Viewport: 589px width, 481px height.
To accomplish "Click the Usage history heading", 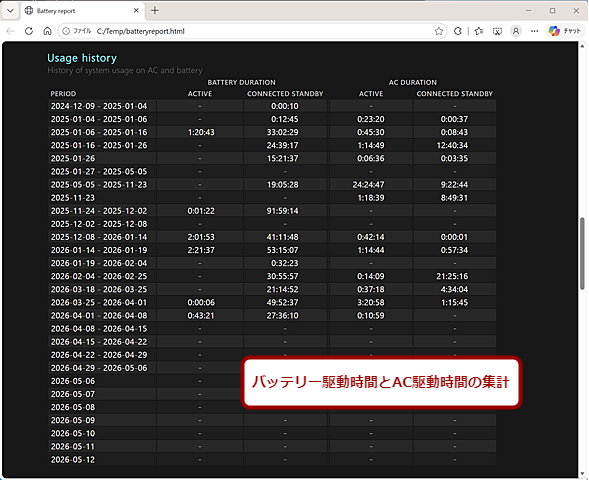I will coord(82,58).
